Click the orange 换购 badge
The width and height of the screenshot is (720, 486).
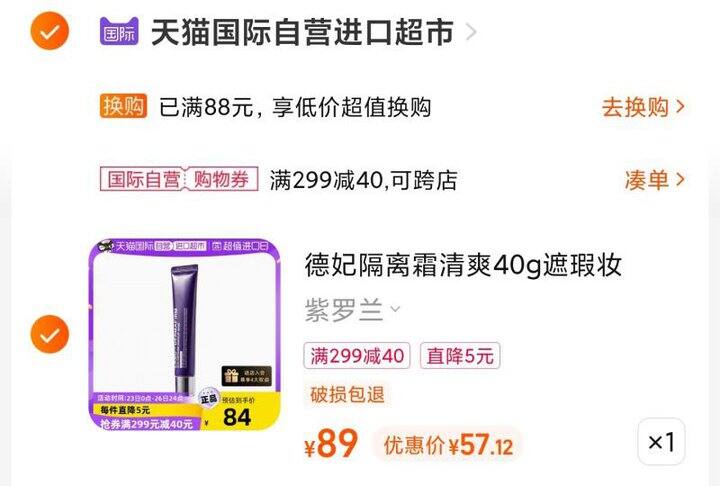coord(123,106)
